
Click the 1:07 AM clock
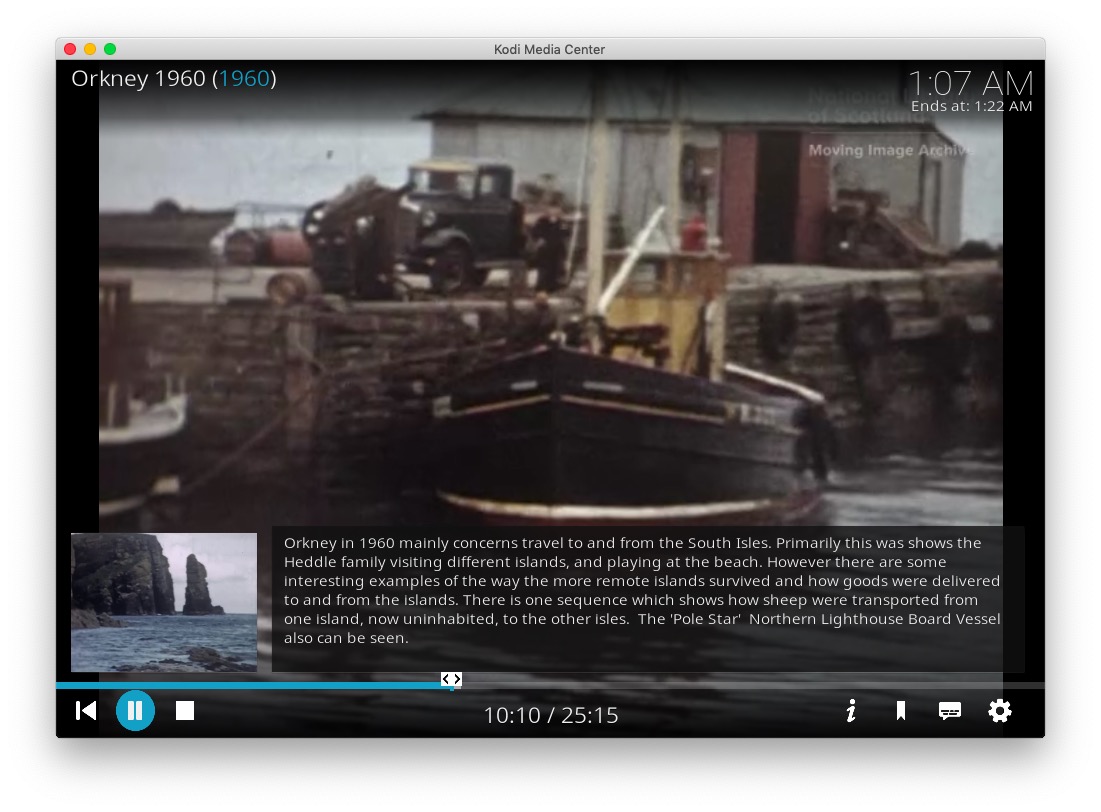click(x=970, y=83)
